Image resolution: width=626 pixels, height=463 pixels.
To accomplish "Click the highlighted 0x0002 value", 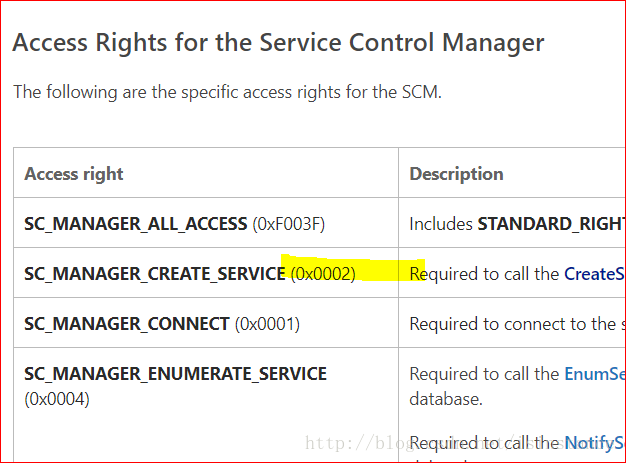I will pos(323,274).
